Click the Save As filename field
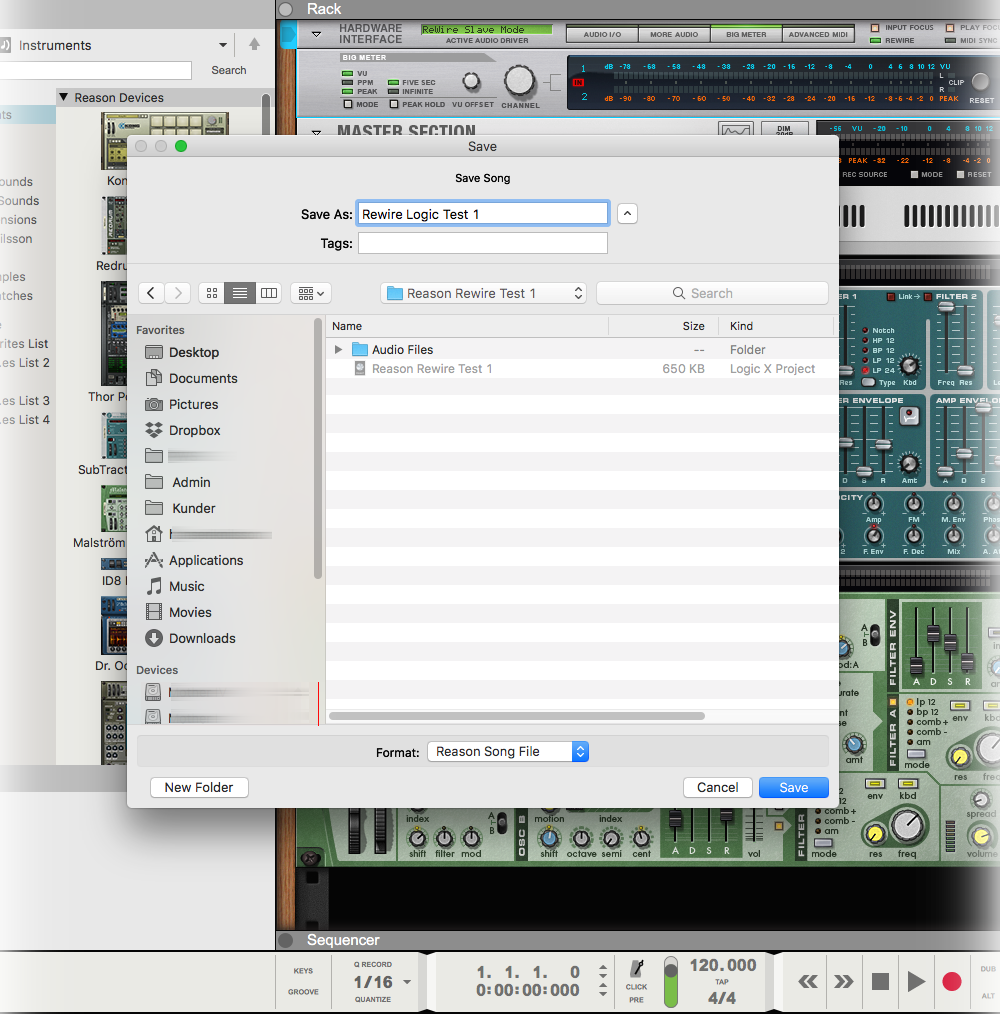Image resolution: width=1000 pixels, height=1014 pixels. coord(483,214)
